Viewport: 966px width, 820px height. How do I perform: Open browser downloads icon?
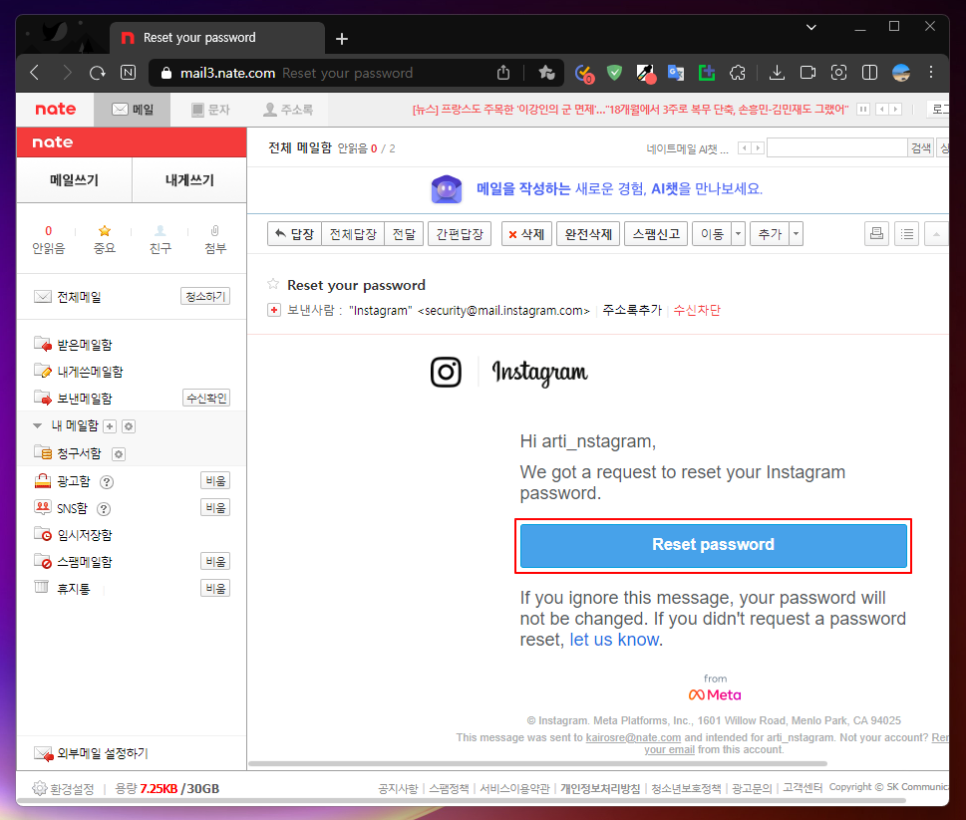tap(777, 73)
